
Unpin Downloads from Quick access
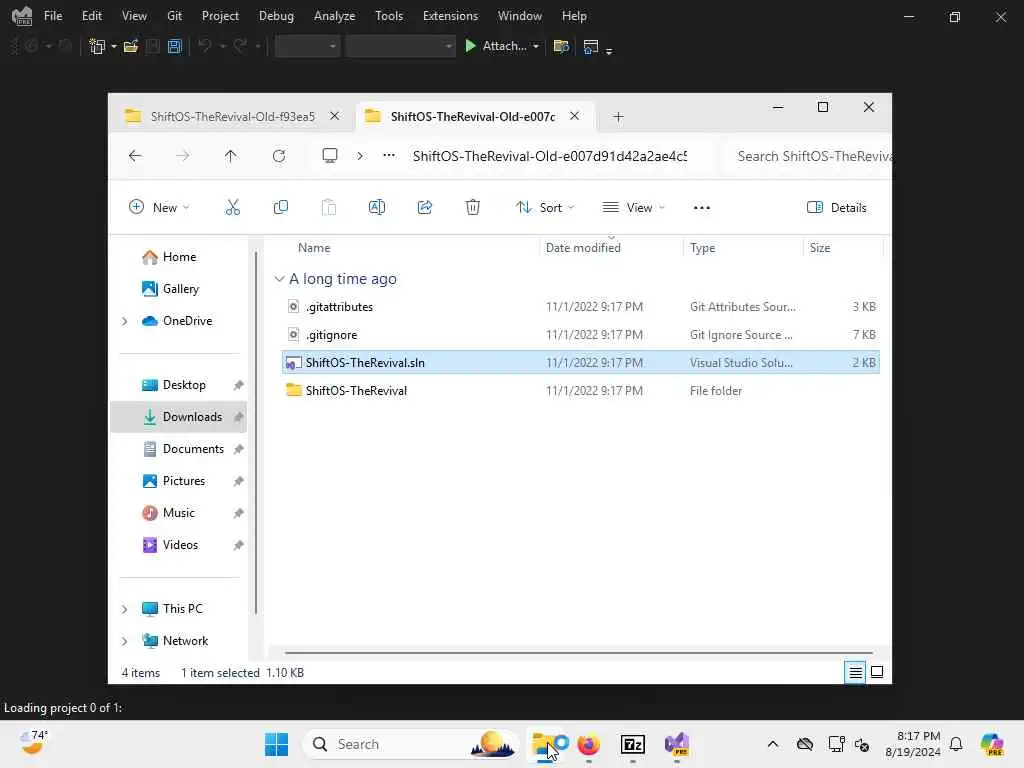(x=238, y=417)
